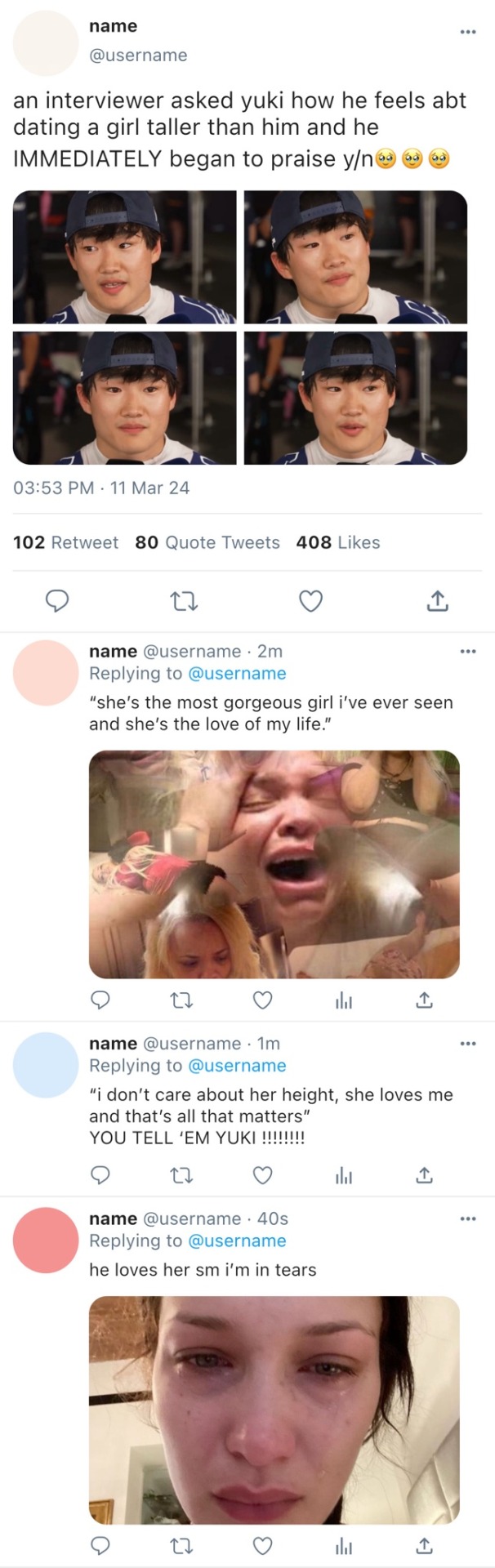
Task: Share the main tweet
Action: [438, 602]
